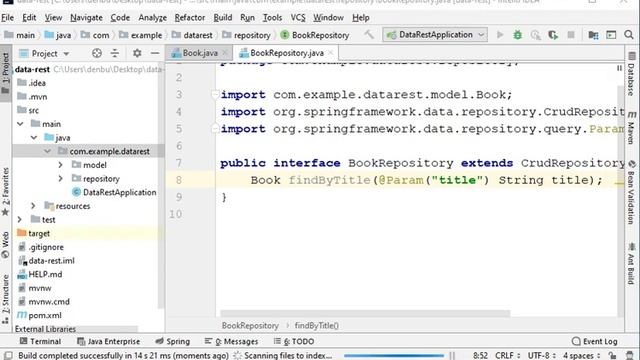
Task: Open the Event Log
Action: pyautogui.click(x=595, y=341)
